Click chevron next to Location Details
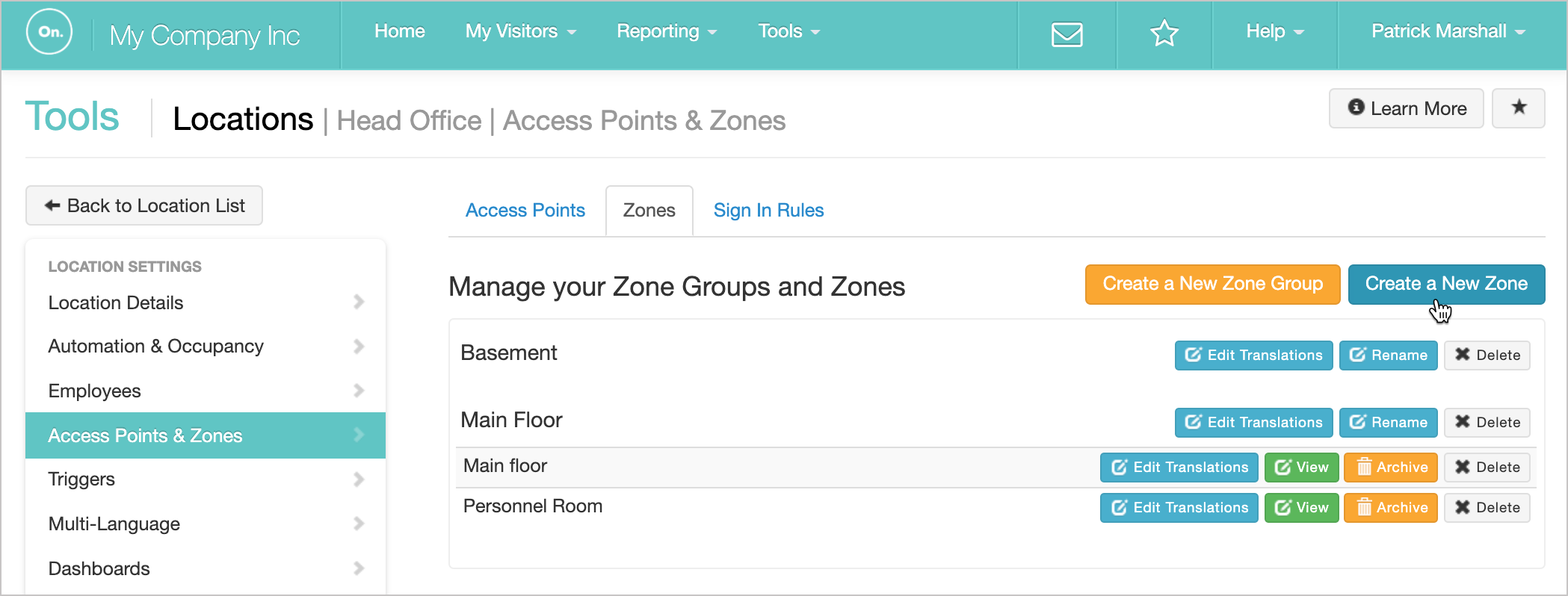The image size is (1568, 596). (x=359, y=302)
